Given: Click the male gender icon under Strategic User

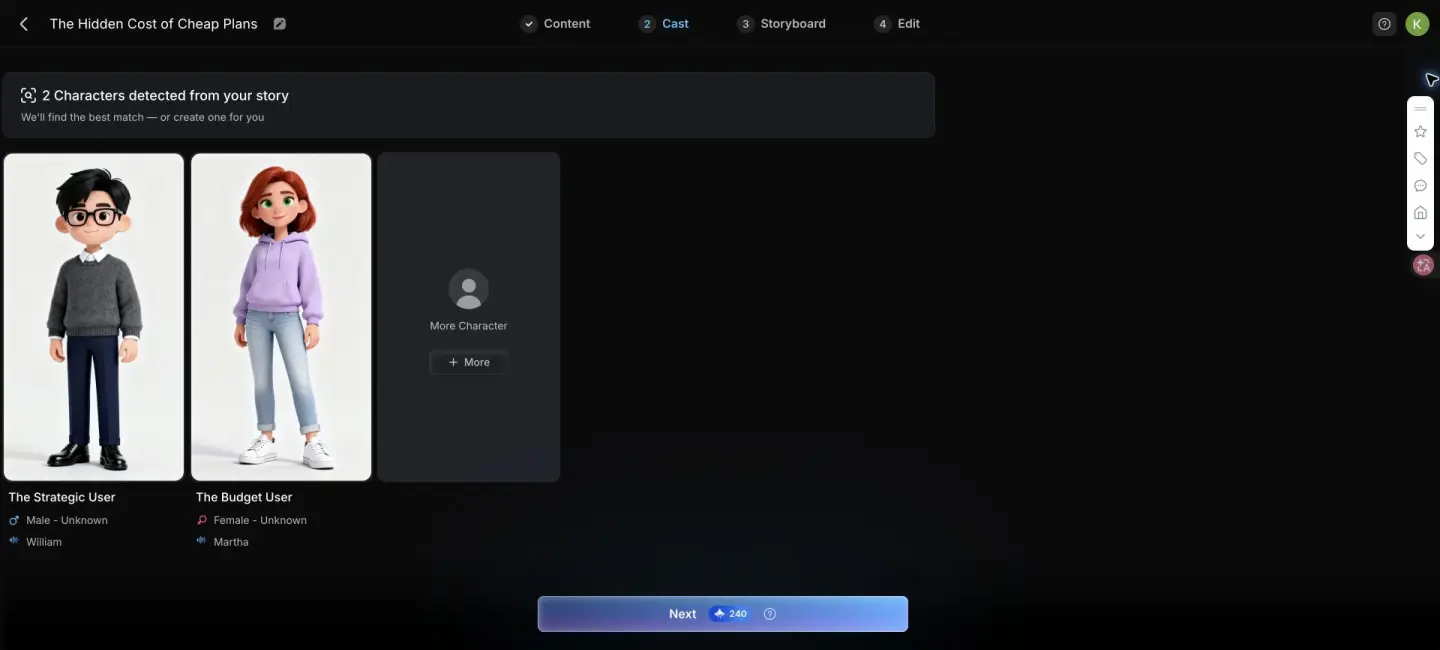Looking at the screenshot, I should [14, 520].
